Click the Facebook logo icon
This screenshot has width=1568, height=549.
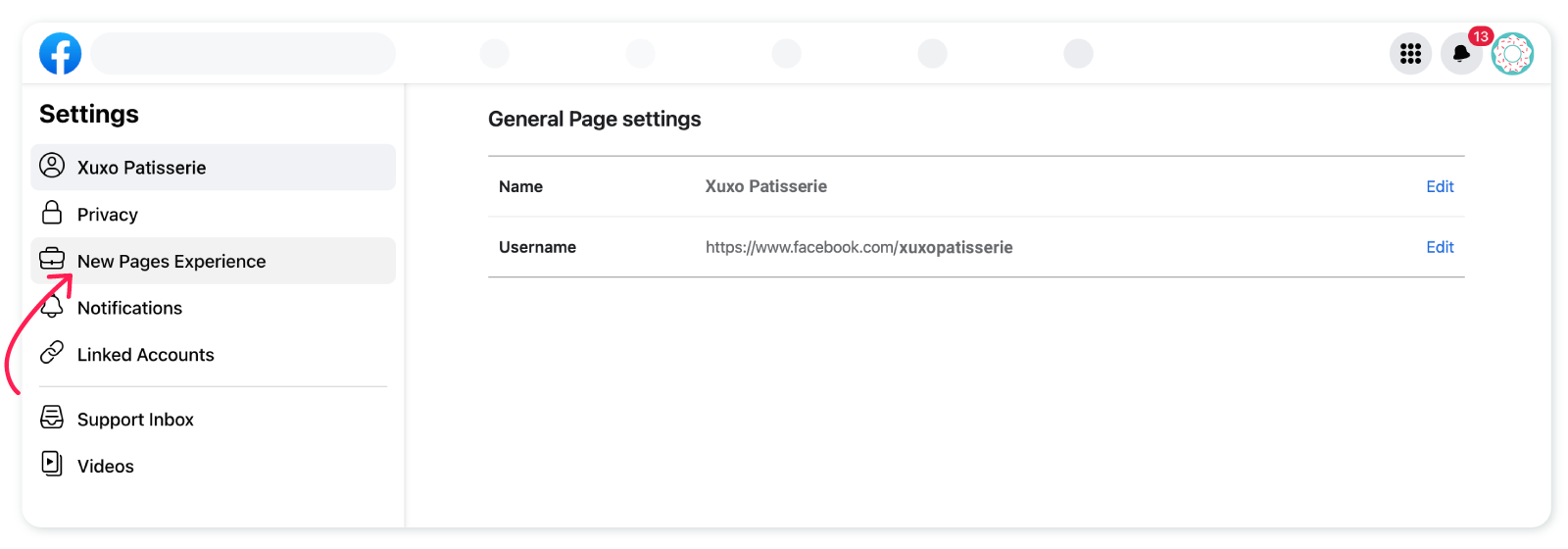pyautogui.click(x=60, y=53)
